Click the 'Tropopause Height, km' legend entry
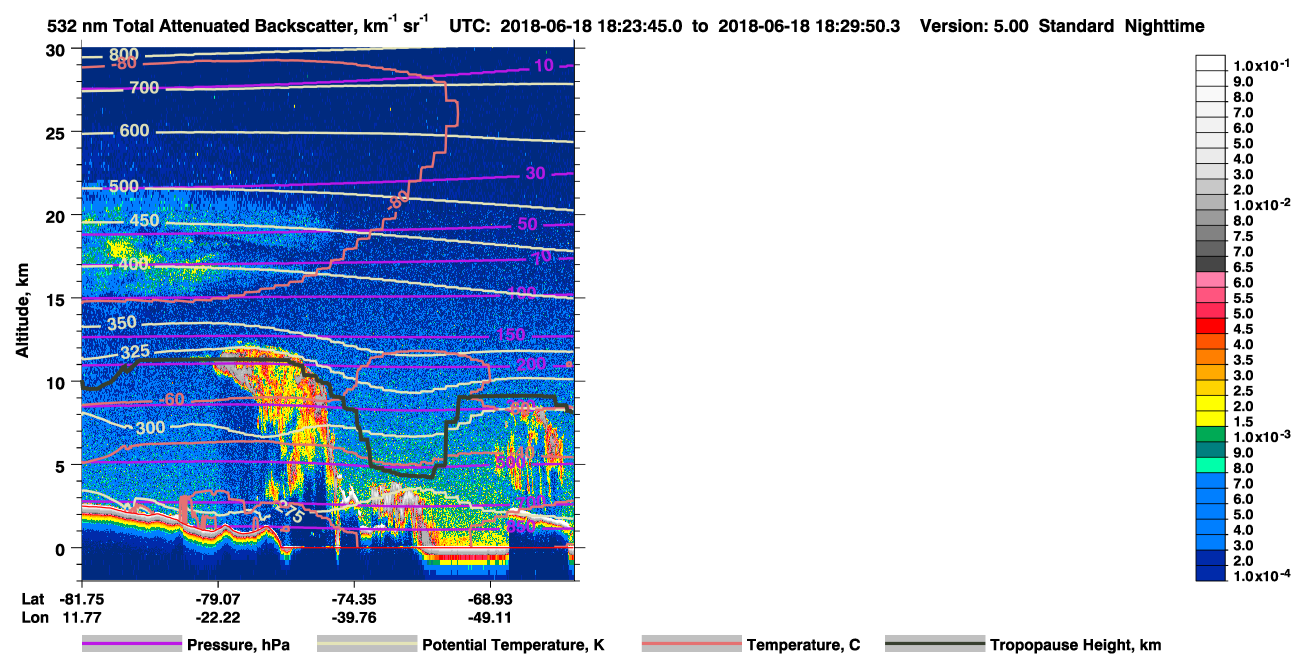Image resolution: width=1300 pixels, height=667 pixels. pos(1075,645)
